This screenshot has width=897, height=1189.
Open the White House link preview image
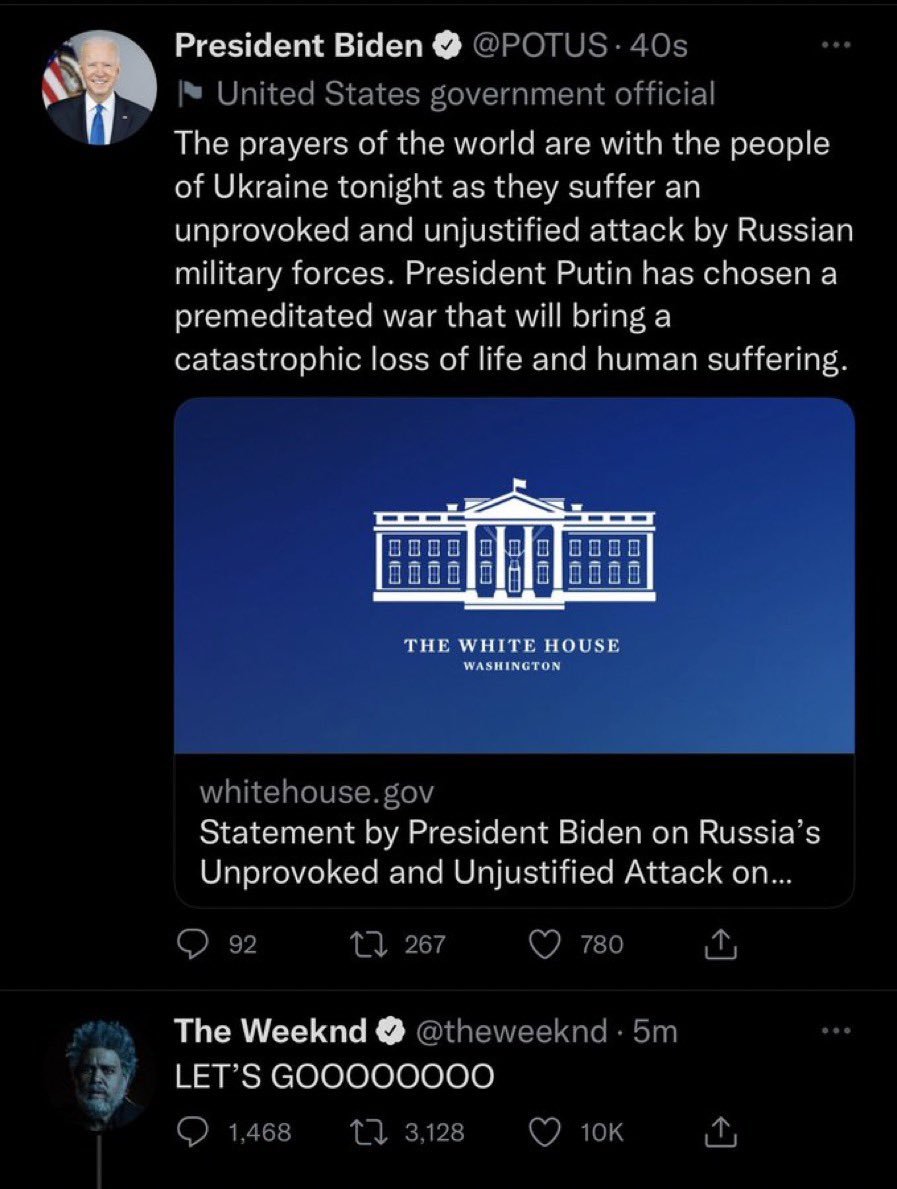pyautogui.click(x=514, y=575)
